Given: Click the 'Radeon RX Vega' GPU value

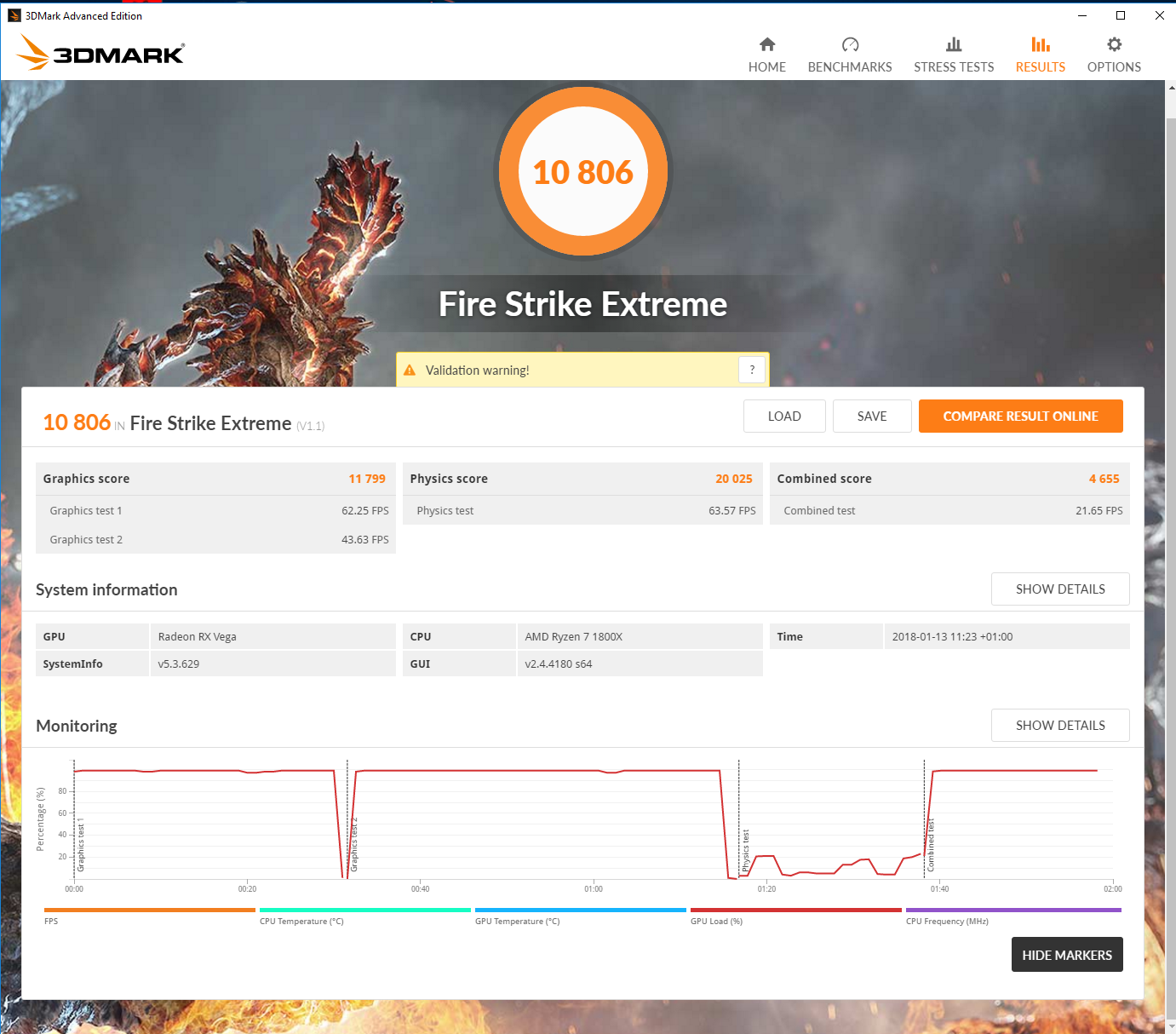Looking at the screenshot, I should point(198,637).
